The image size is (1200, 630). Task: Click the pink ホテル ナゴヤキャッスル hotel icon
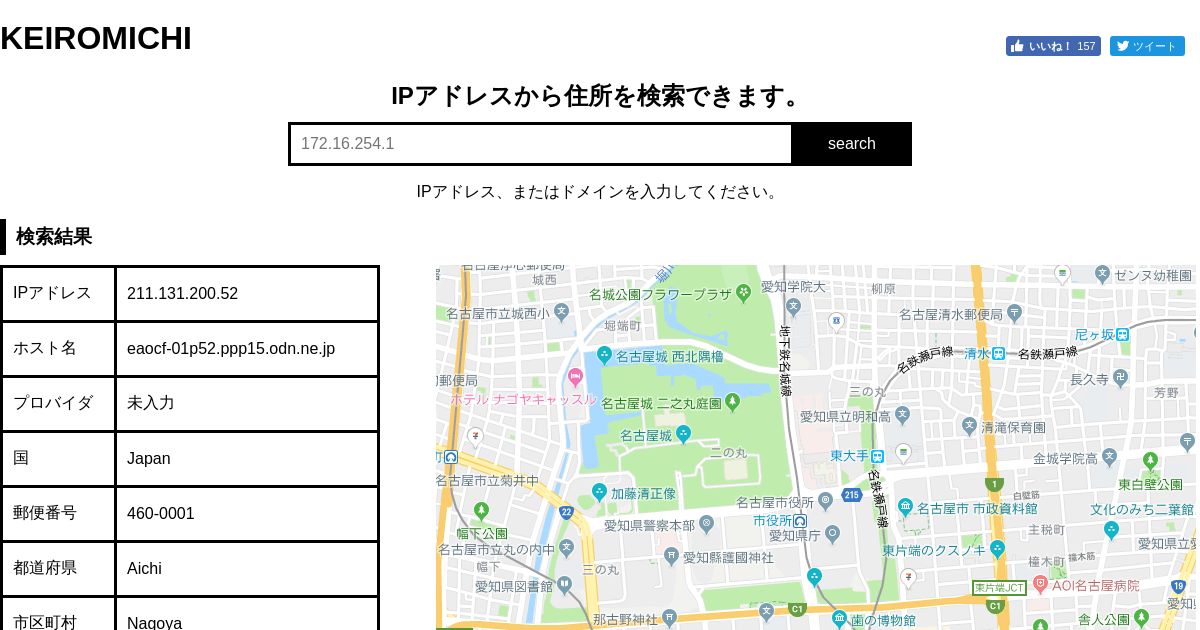575,377
